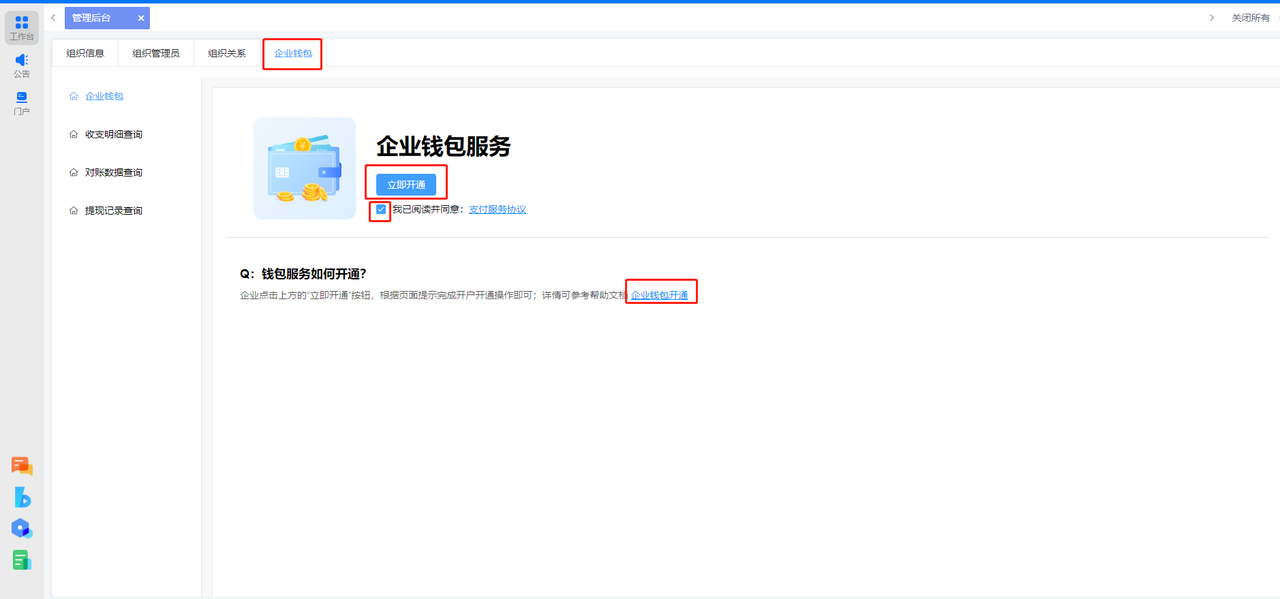The width and height of the screenshot is (1280, 599).
Task: Open the 支付服务协议 link
Action: pos(497,210)
